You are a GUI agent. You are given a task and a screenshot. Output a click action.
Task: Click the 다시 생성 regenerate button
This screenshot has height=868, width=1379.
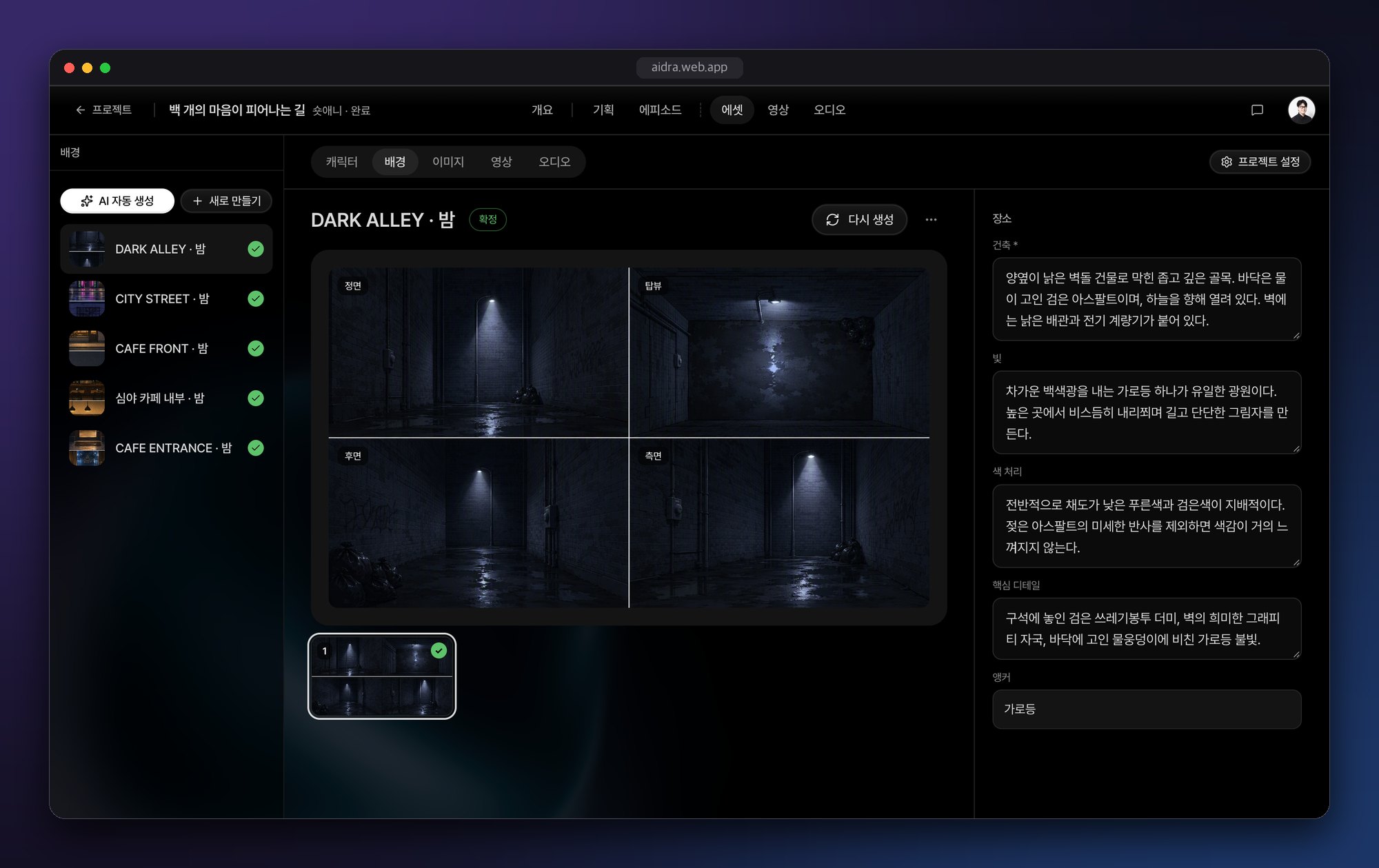[859, 220]
